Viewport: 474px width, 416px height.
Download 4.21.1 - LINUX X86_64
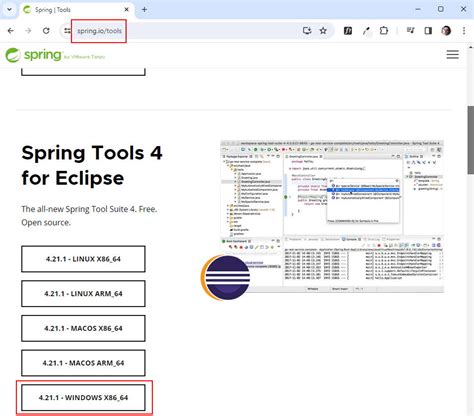(x=83, y=259)
